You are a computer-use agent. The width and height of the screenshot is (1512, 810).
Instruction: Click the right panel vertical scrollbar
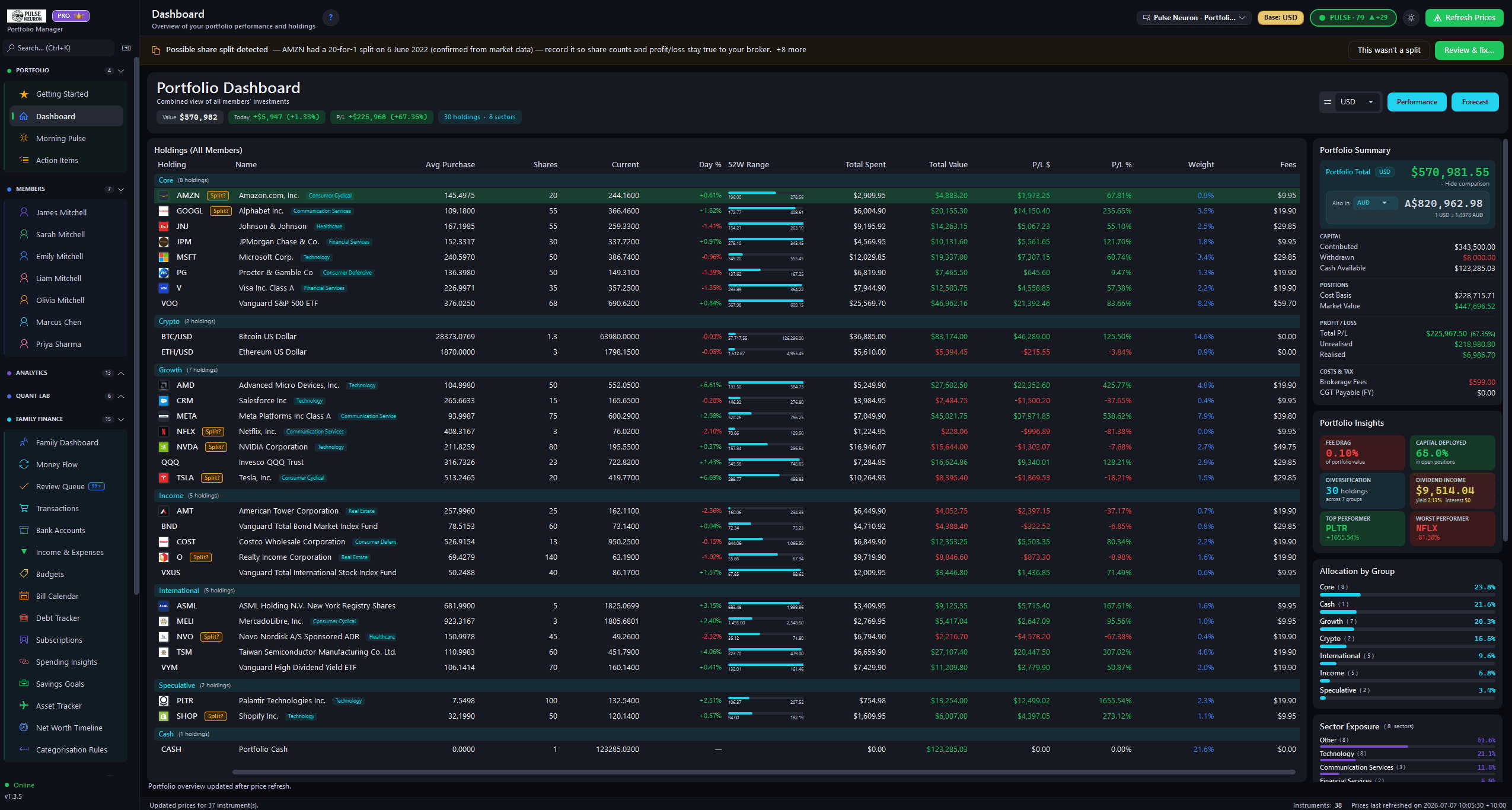(1505, 340)
